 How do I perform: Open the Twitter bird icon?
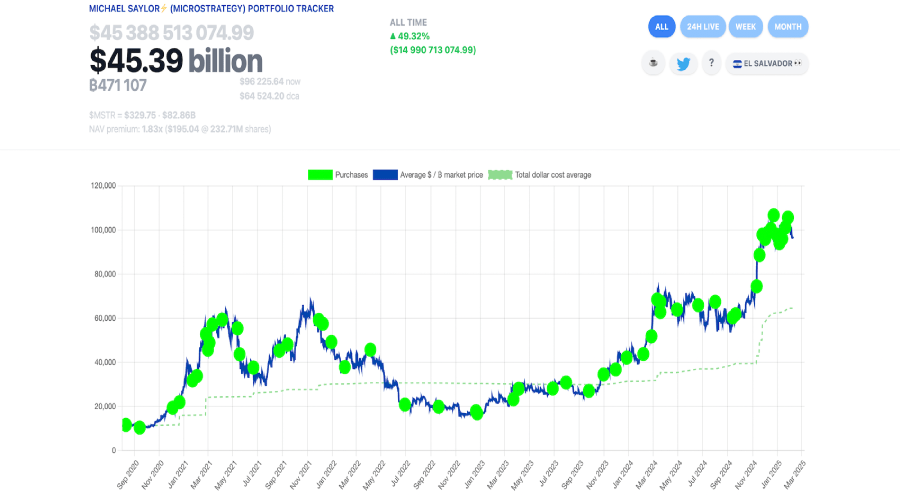point(683,63)
